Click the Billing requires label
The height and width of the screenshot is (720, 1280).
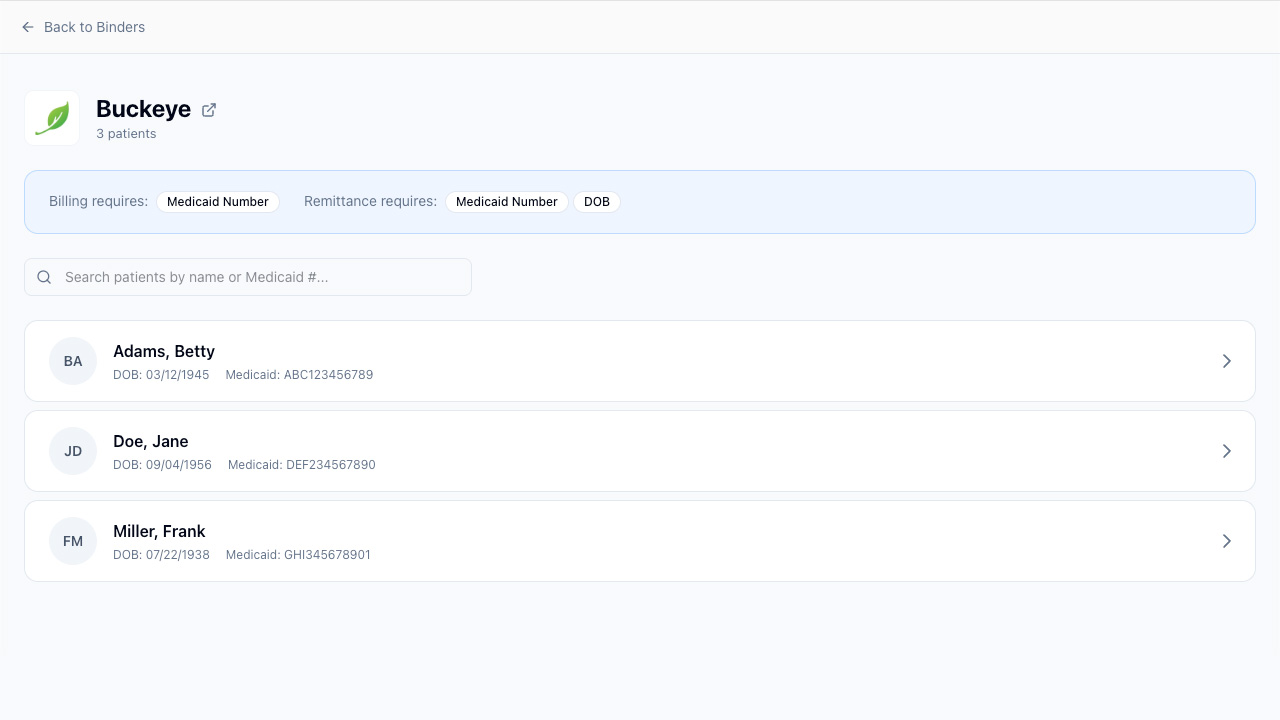tap(98, 201)
